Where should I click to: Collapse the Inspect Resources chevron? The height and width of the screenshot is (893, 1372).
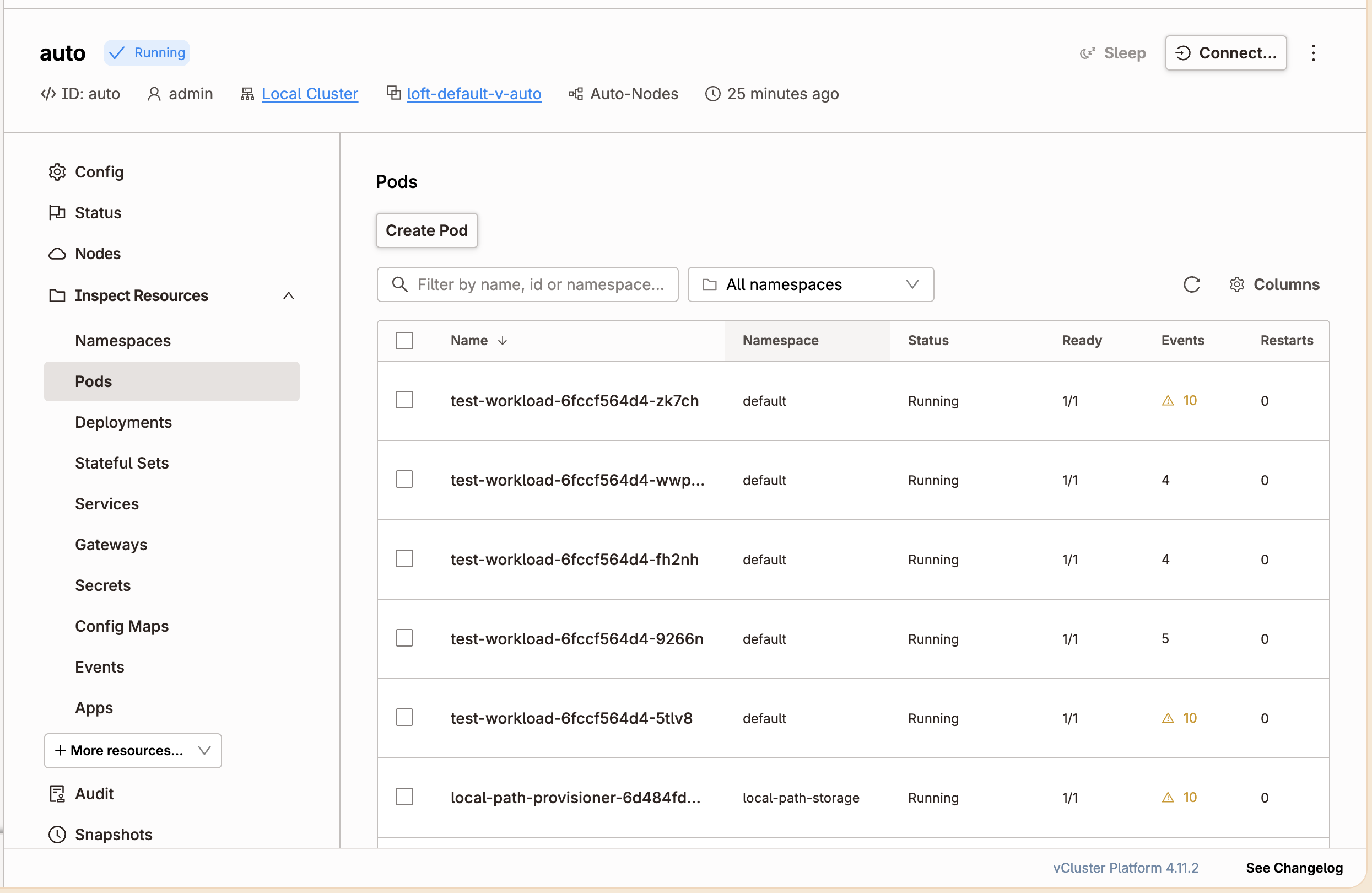click(289, 295)
